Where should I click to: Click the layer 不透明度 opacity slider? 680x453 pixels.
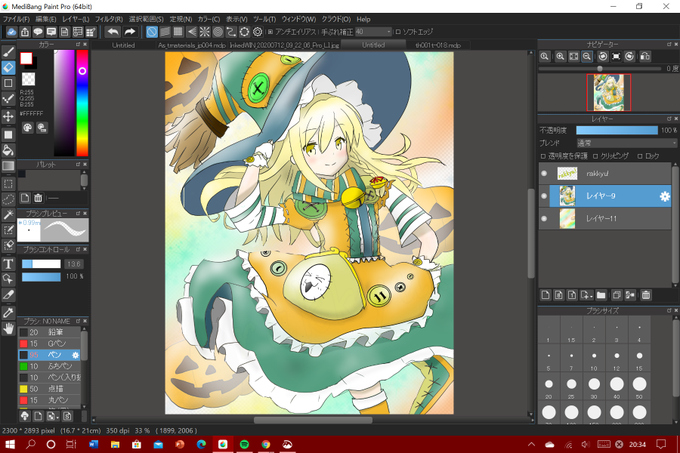(617, 130)
